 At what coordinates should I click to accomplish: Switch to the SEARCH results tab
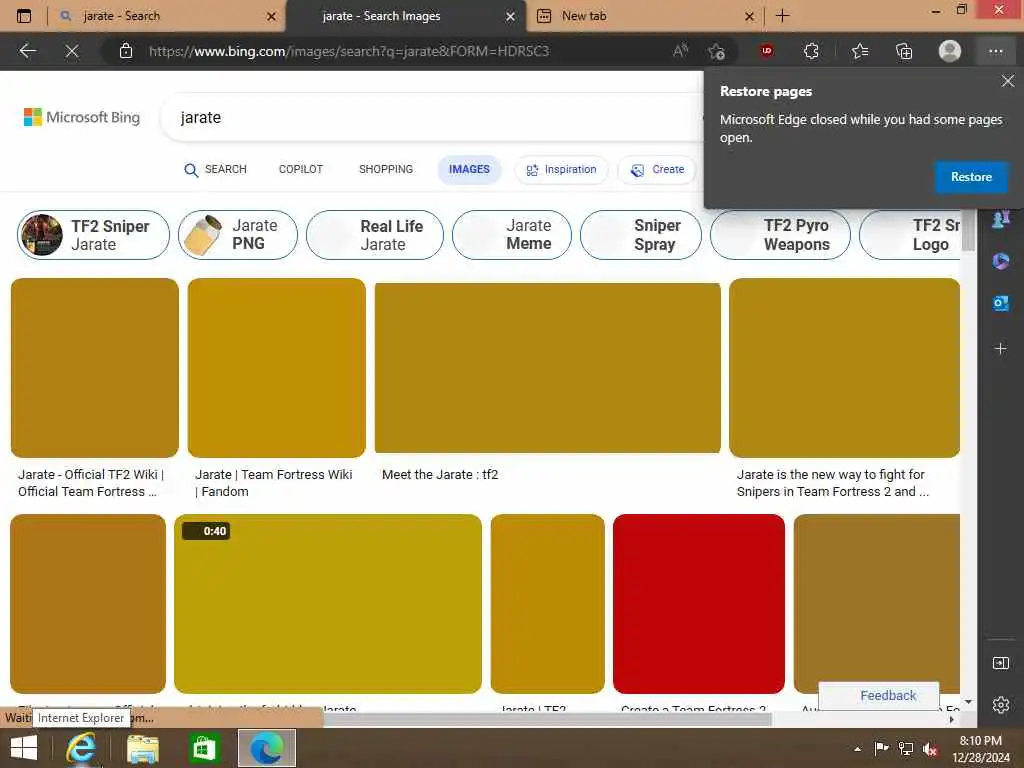click(x=216, y=170)
